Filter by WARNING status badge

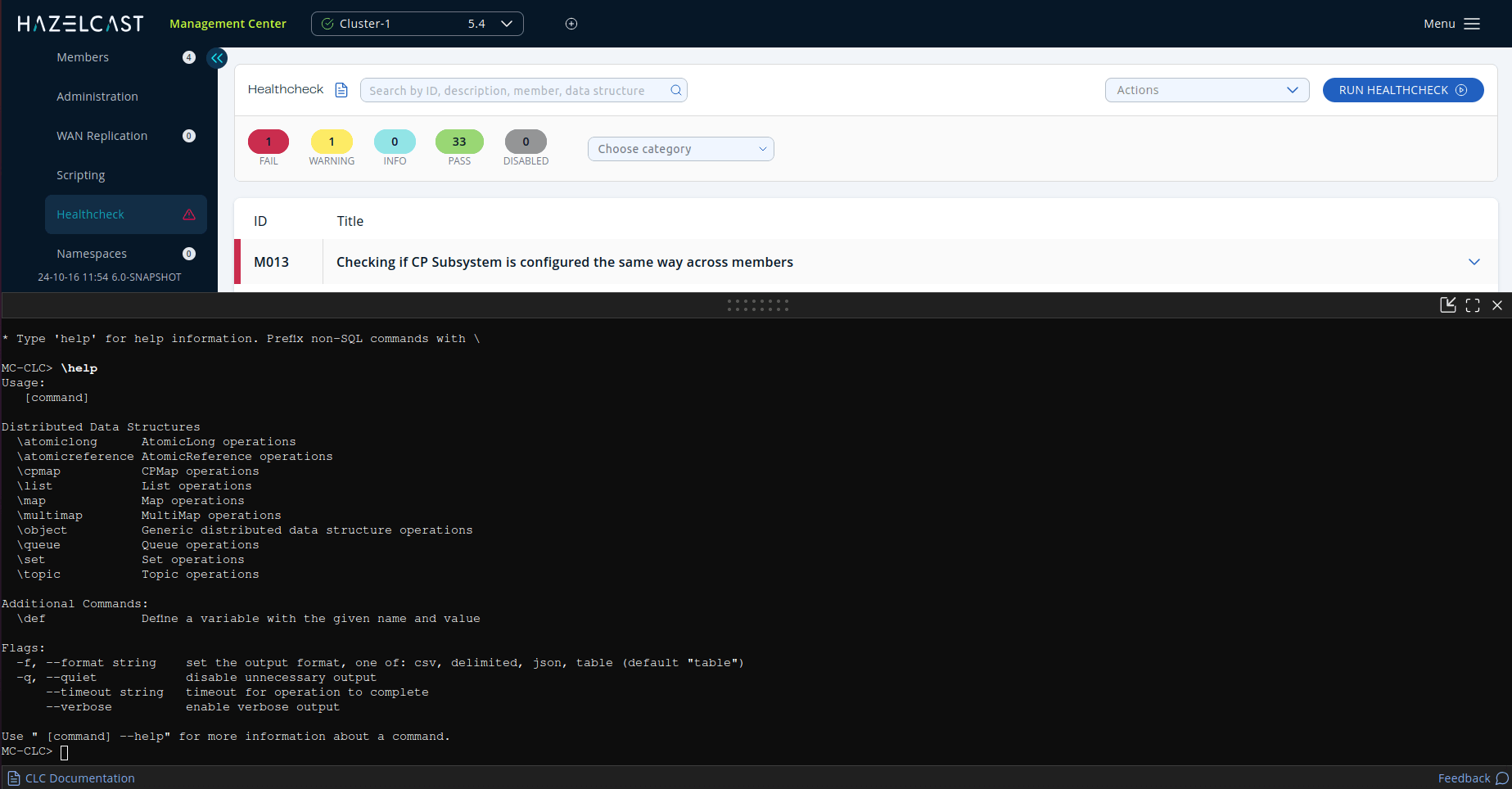(x=332, y=142)
